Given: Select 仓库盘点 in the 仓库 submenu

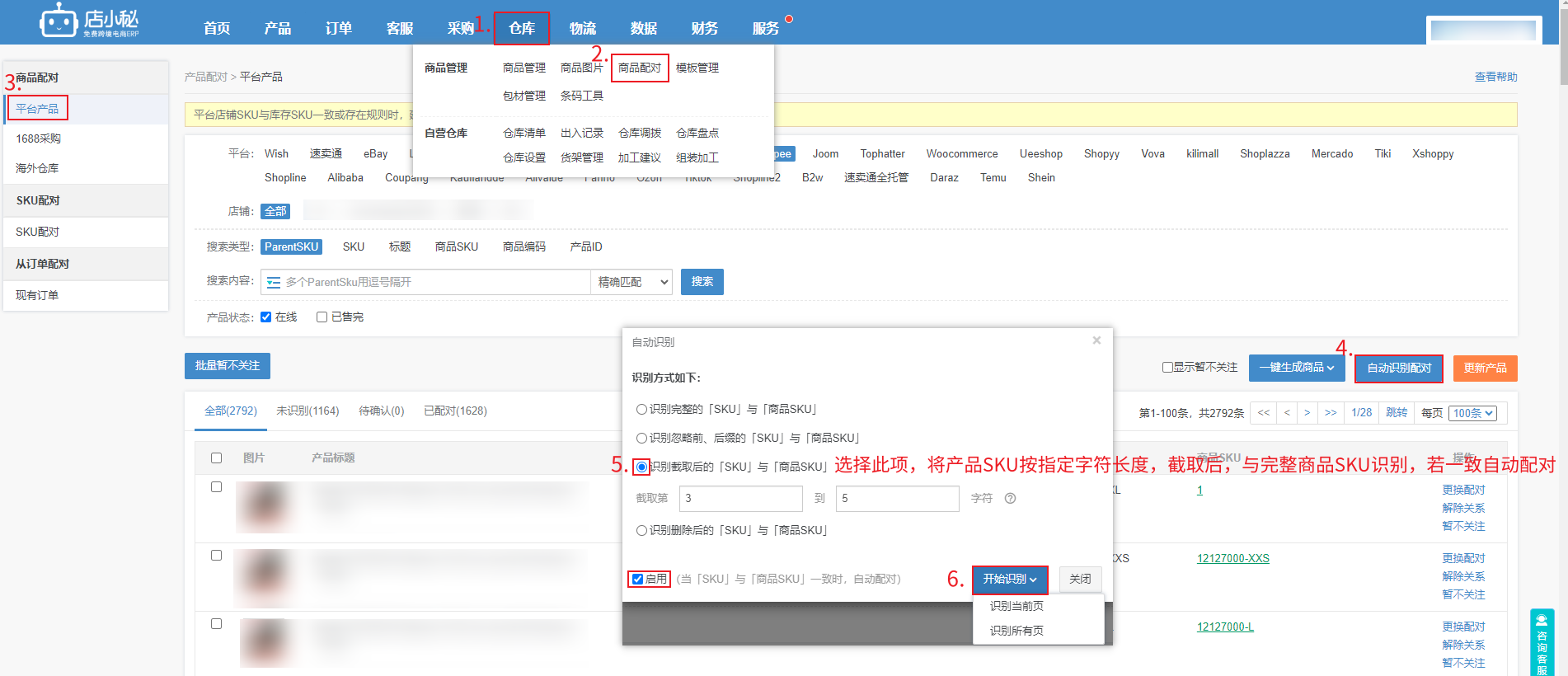Looking at the screenshot, I should click(697, 133).
